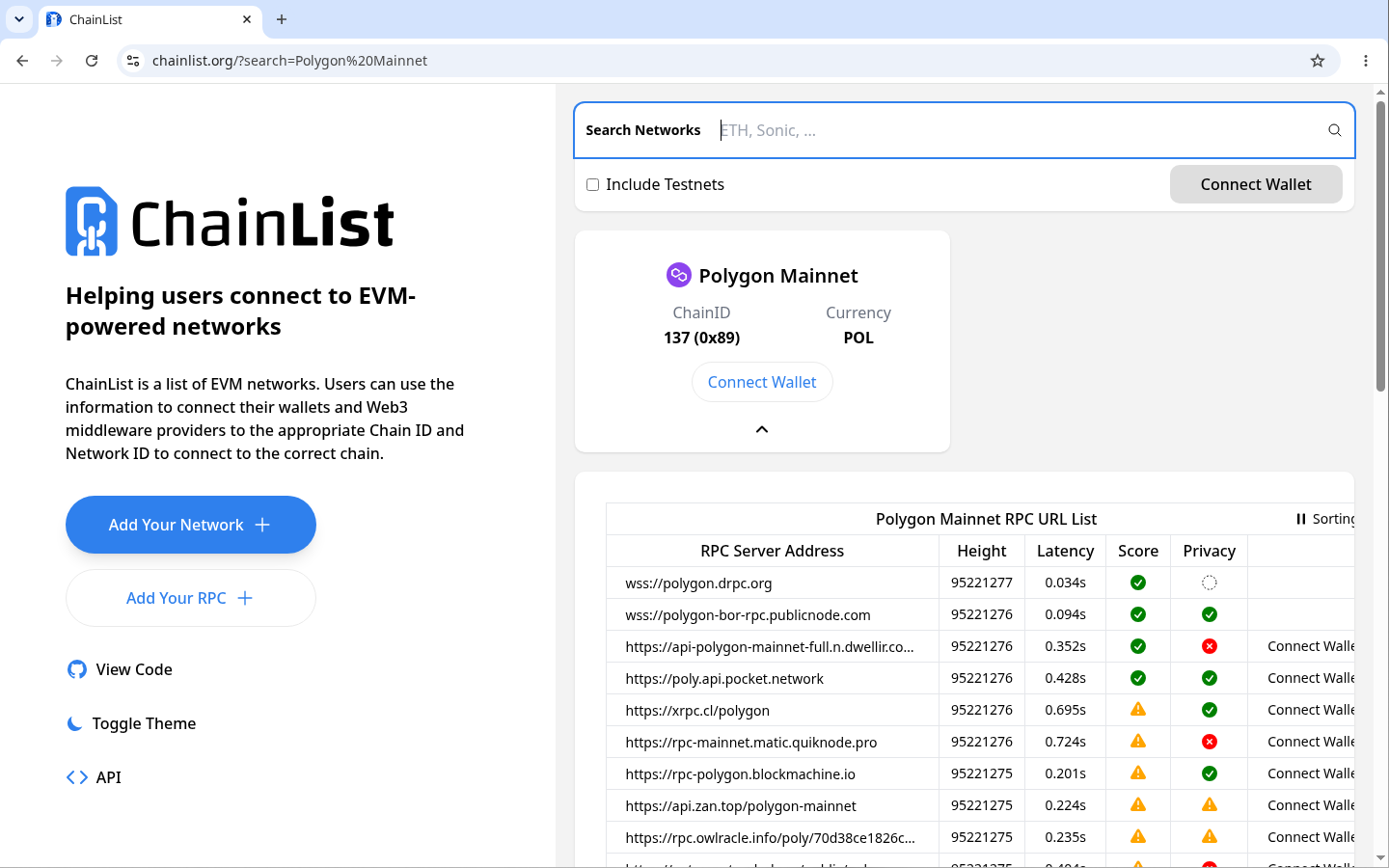
Task: Click pending privacy circle for polygon.drpc.org
Action: [x=1210, y=583]
